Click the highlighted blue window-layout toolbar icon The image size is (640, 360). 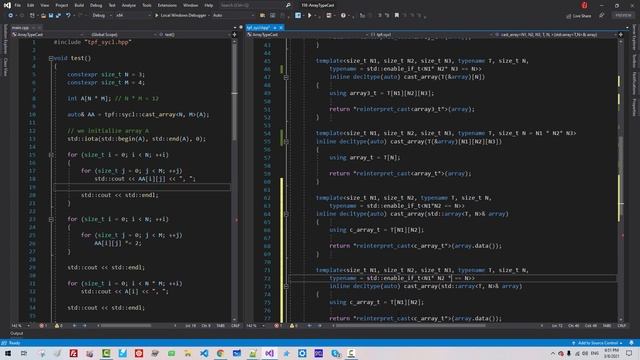tap(298, 16)
